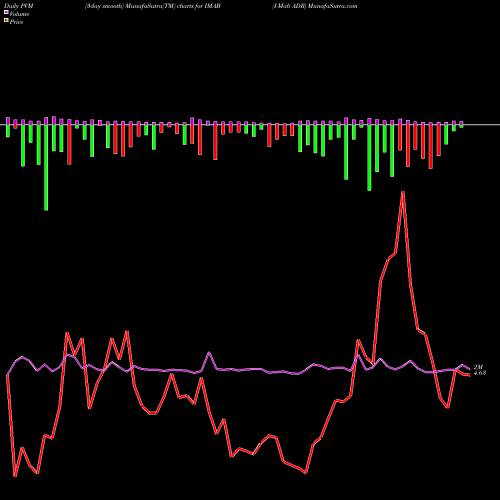Click the magenta Volume legend swatch
Screen dimensions: 500x500
[x=6, y=12]
